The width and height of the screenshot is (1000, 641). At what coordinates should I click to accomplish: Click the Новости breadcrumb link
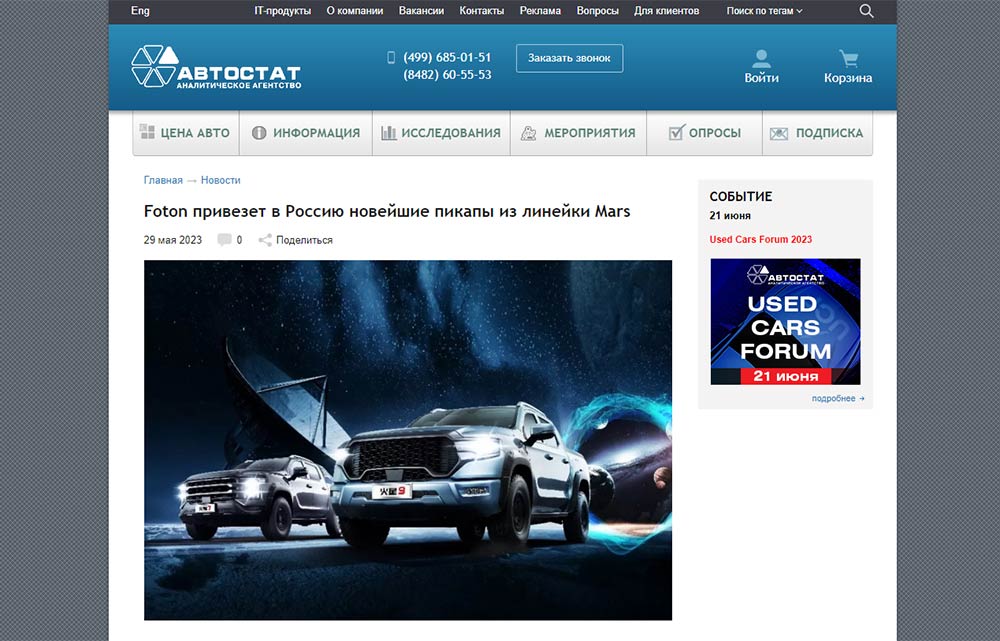(x=221, y=181)
